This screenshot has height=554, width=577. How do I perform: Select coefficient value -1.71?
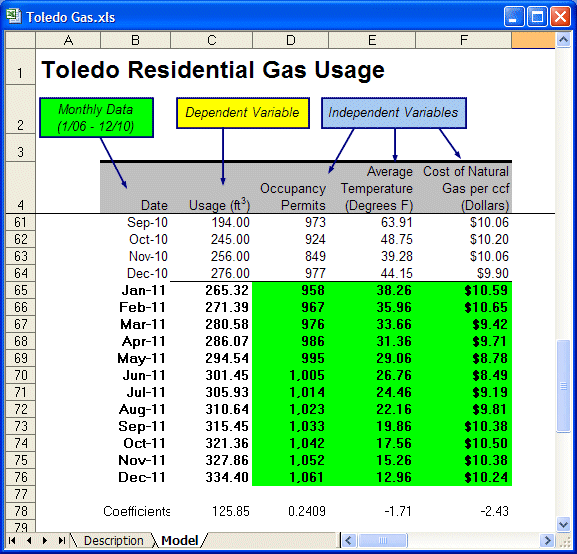click(x=372, y=511)
